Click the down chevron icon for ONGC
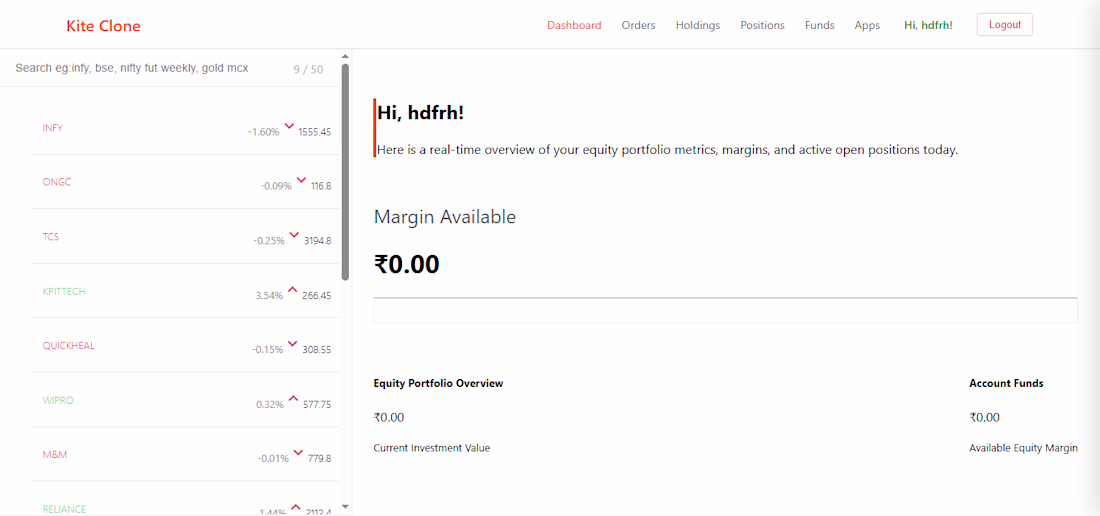The image size is (1100, 516). 302,181
